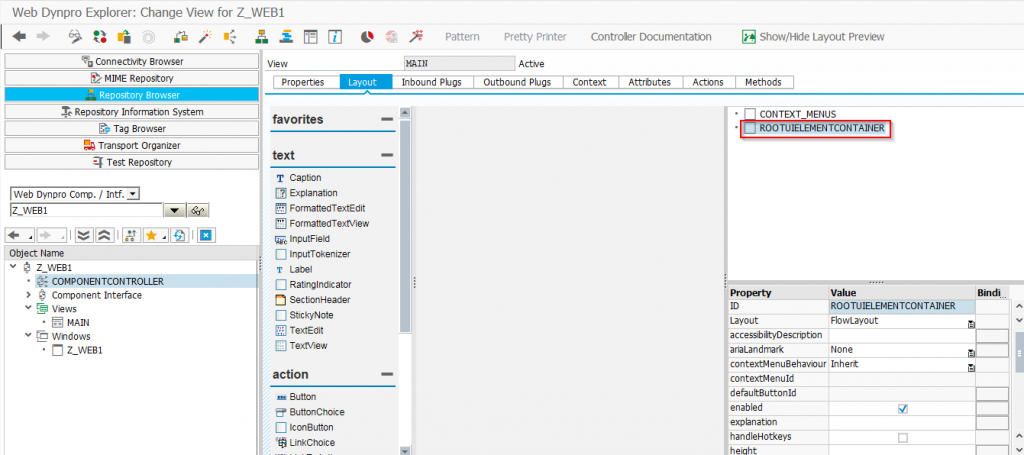1024x455 pixels.
Task: Collapse the action palette section
Action: 387,375
